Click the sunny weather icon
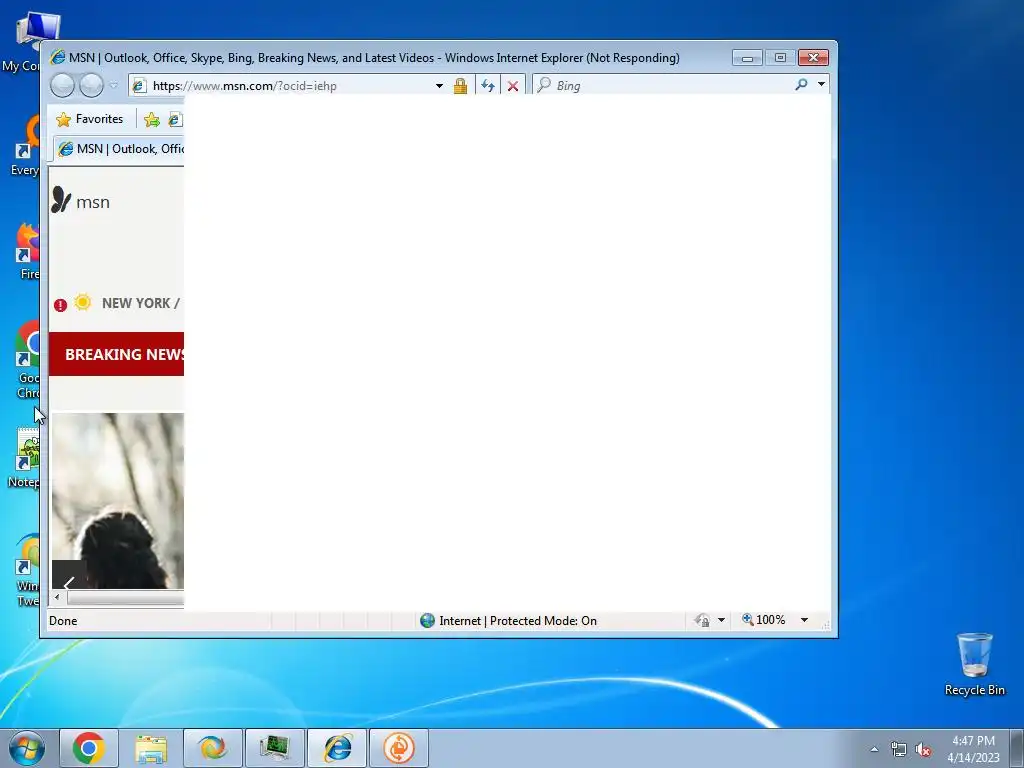 (x=83, y=302)
